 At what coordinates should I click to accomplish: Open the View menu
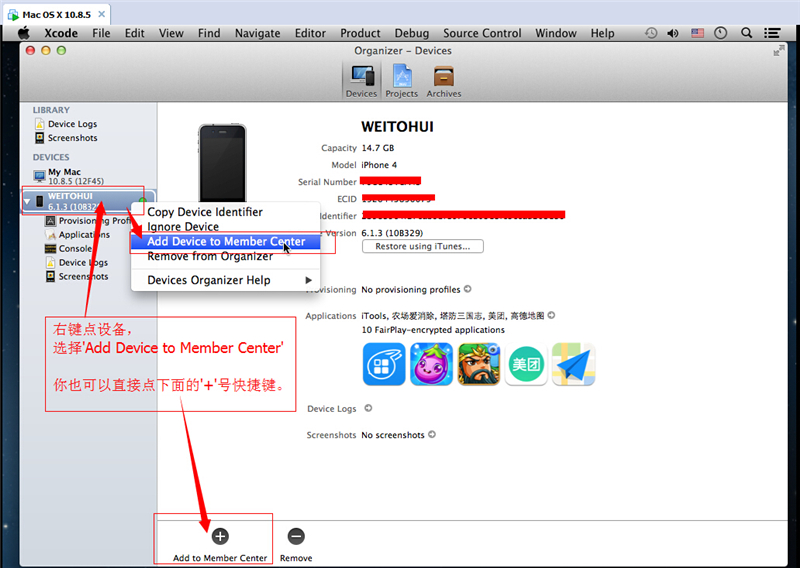pos(171,33)
